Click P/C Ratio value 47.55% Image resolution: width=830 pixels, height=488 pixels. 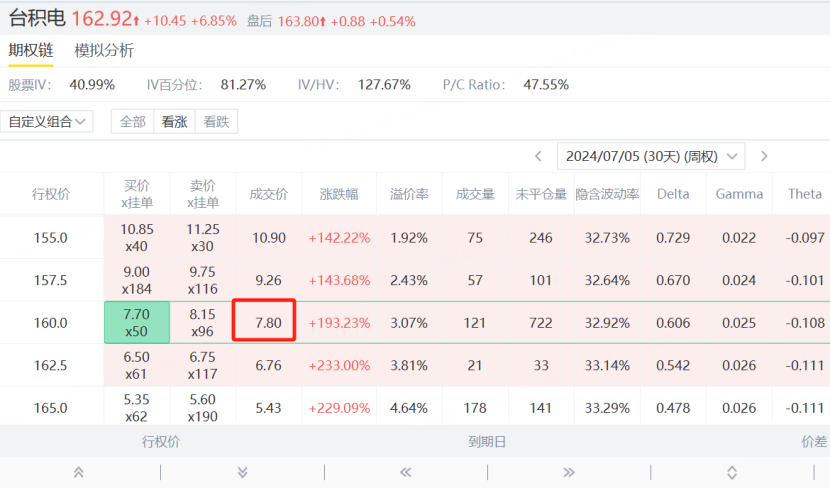tap(546, 85)
